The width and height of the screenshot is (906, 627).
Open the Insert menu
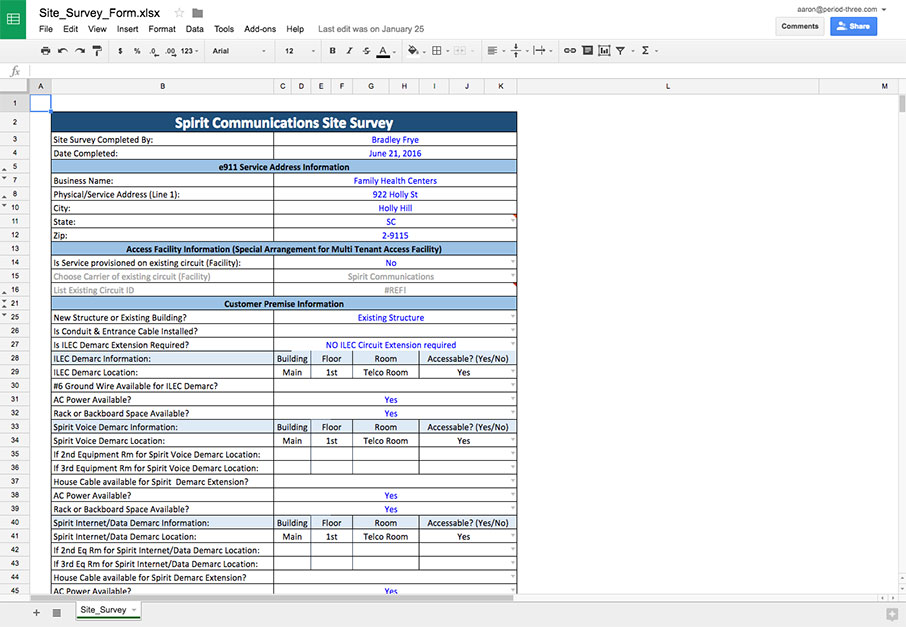pyautogui.click(x=128, y=29)
